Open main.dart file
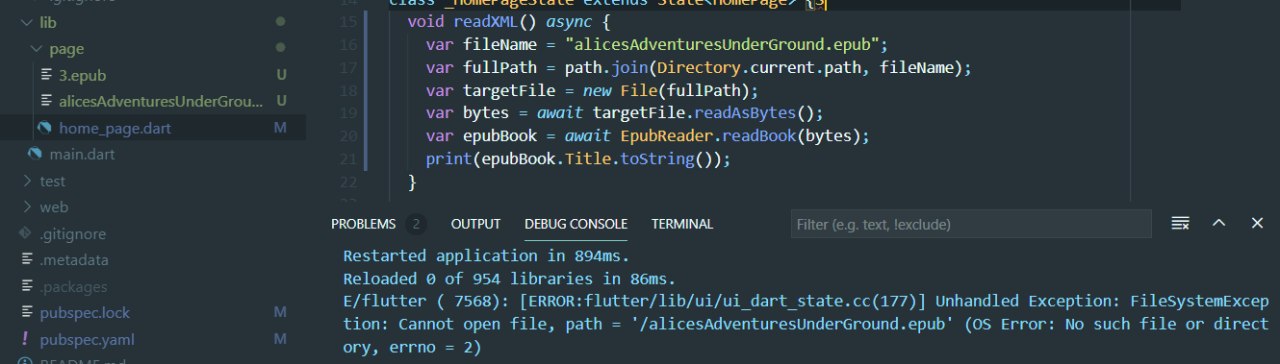 (x=83, y=154)
